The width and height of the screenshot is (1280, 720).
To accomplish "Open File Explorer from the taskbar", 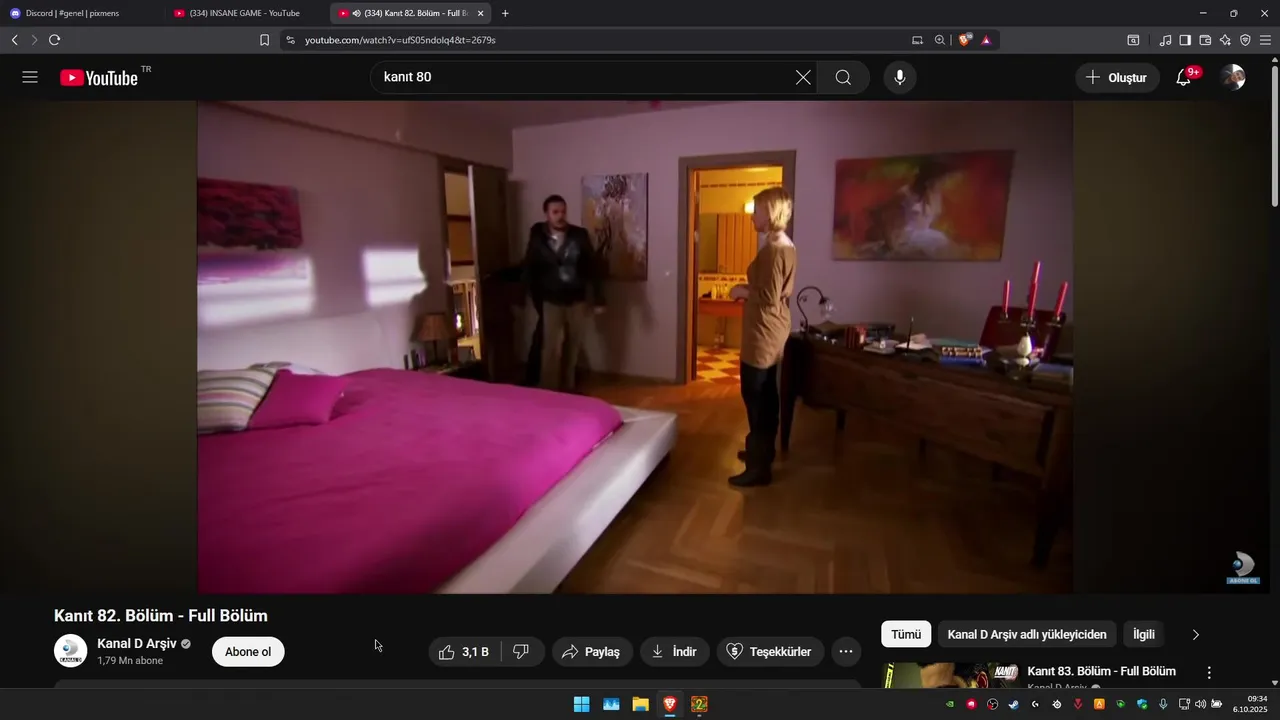I will (640, 704).
